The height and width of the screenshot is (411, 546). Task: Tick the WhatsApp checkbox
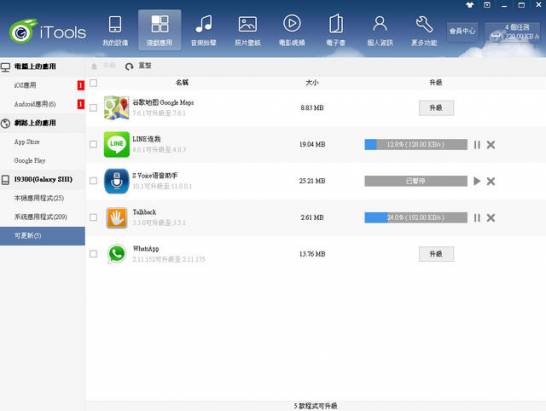(93, 254)
